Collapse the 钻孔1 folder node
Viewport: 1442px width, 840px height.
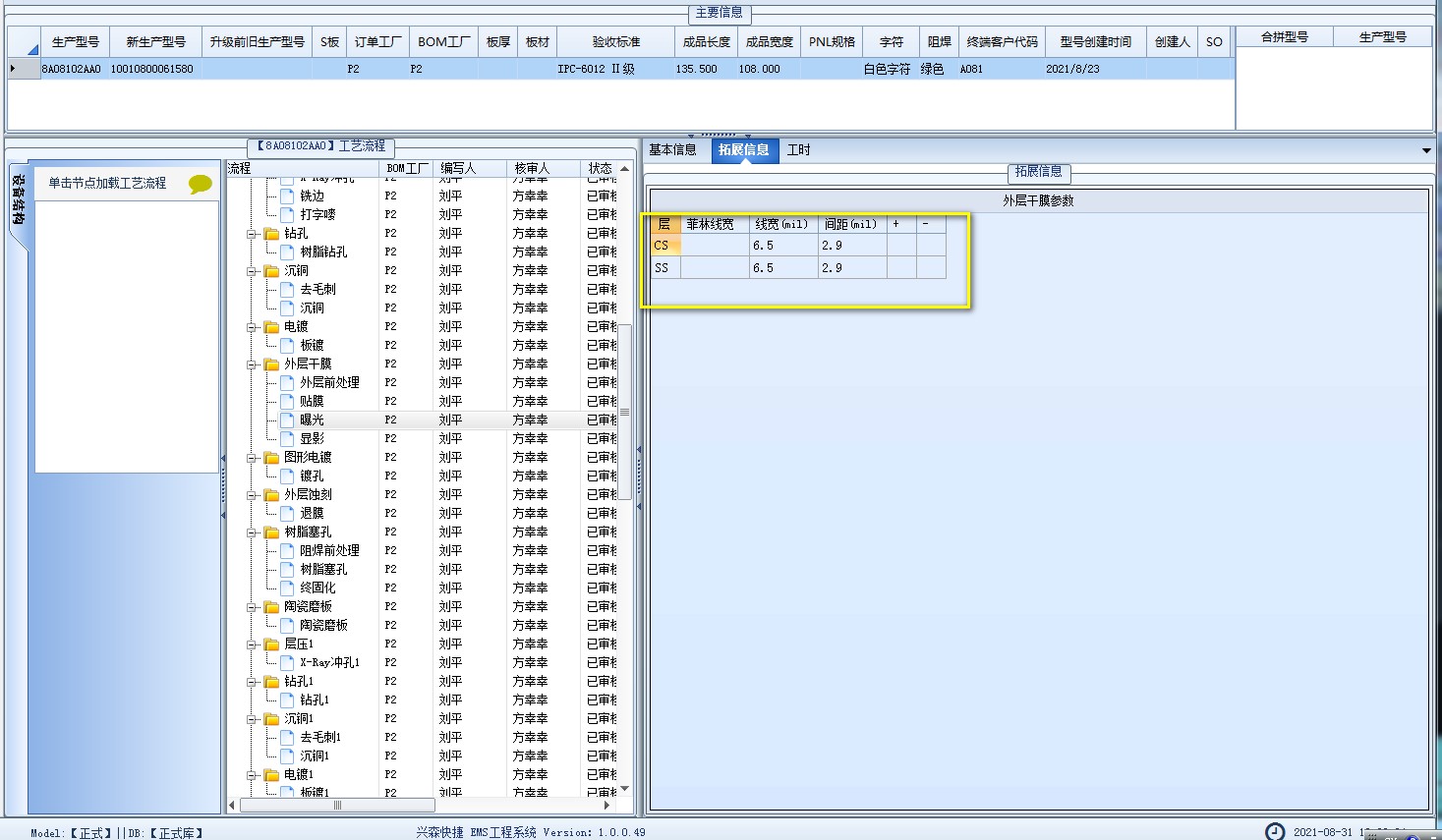pos(253,682)
